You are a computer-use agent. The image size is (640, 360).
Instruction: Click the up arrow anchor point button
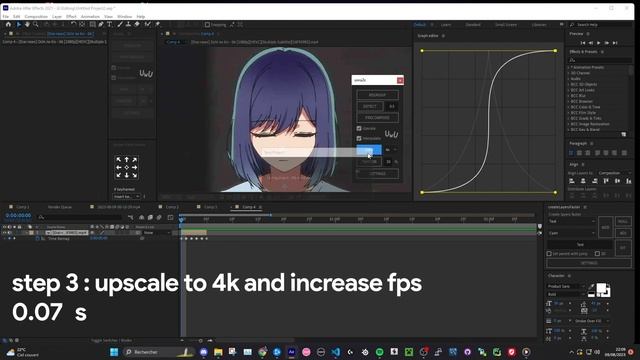point(127,160)
